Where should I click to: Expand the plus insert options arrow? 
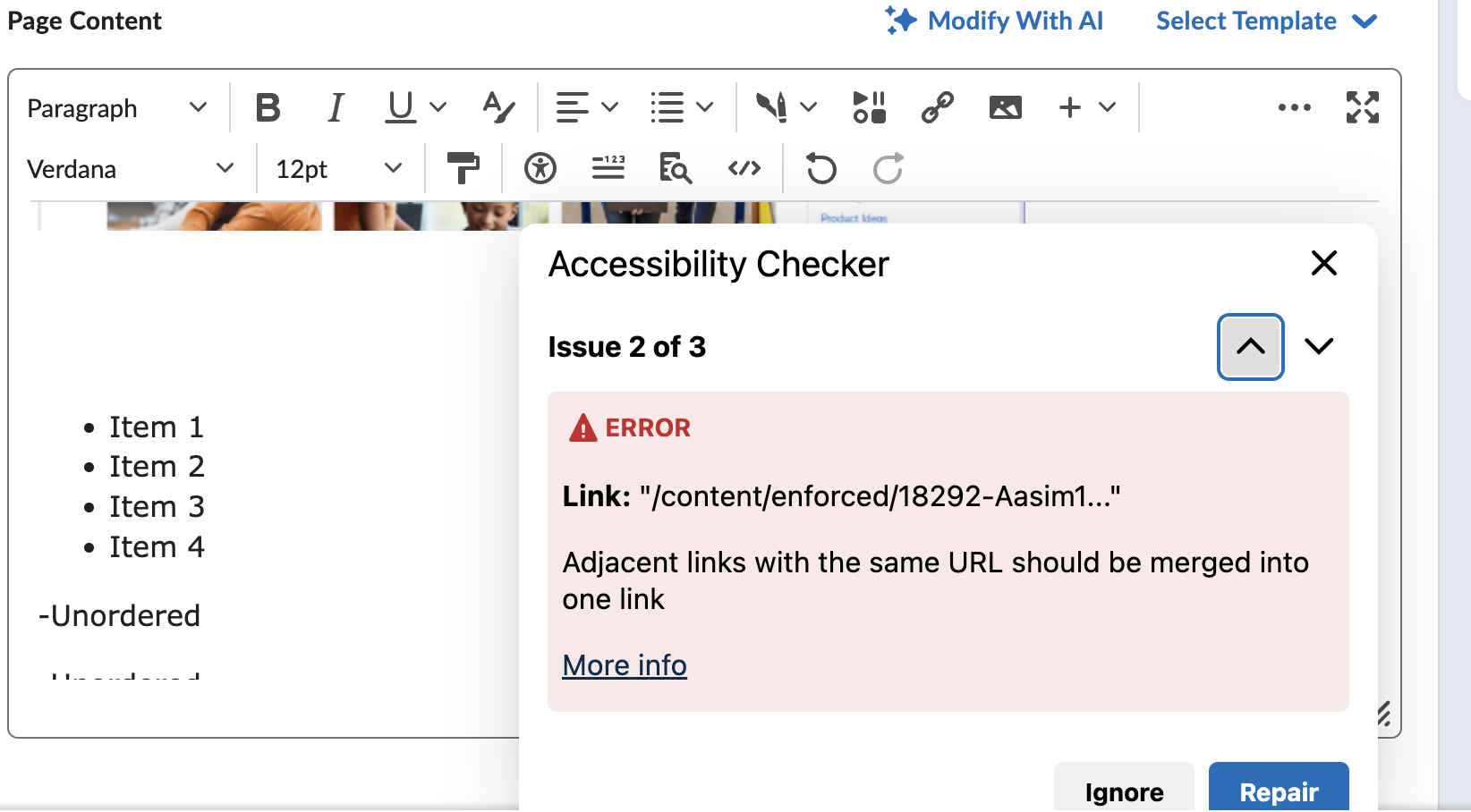click(x=1107, y=107)
